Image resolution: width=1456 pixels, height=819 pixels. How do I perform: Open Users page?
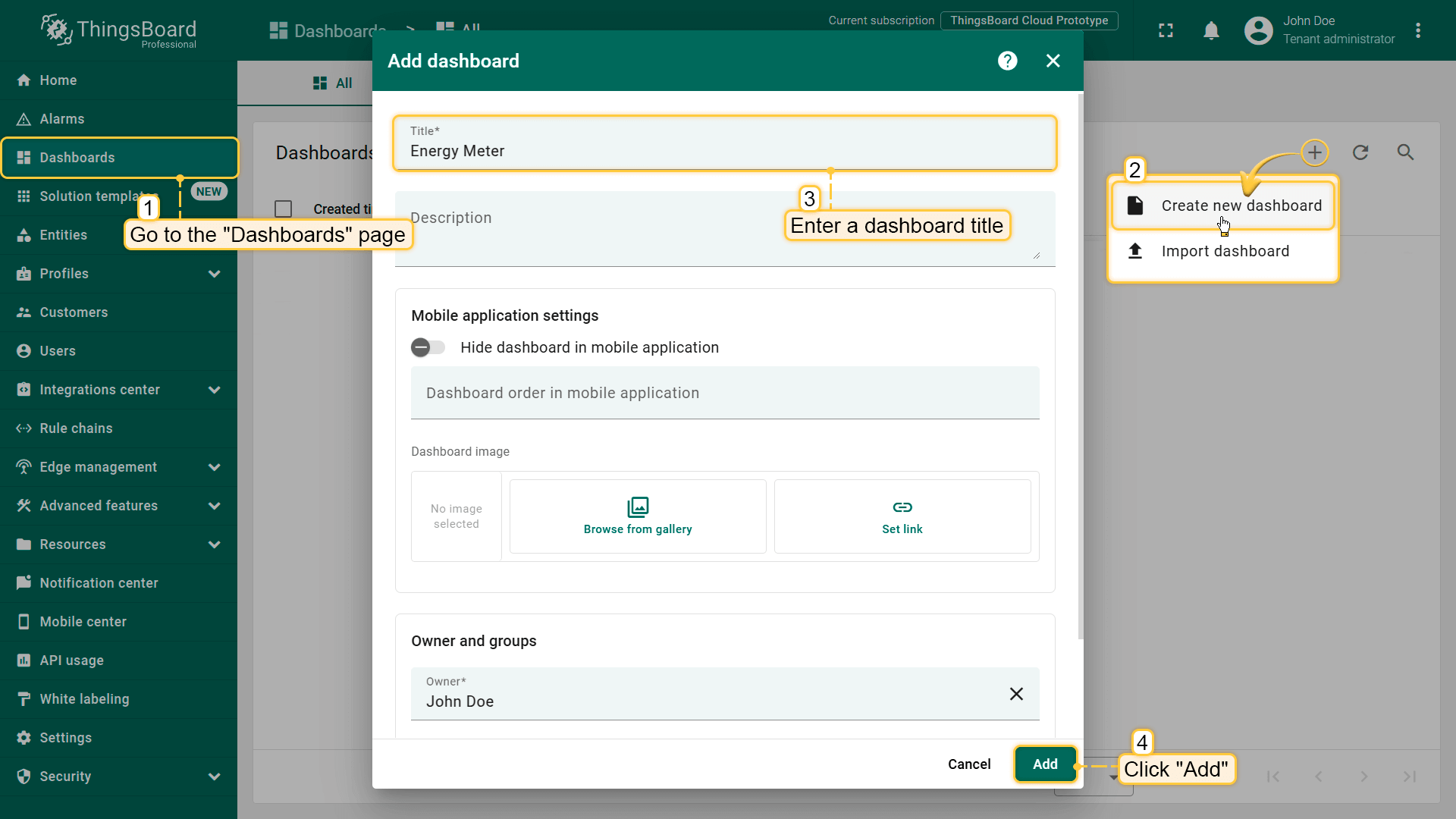coord(118,351)
